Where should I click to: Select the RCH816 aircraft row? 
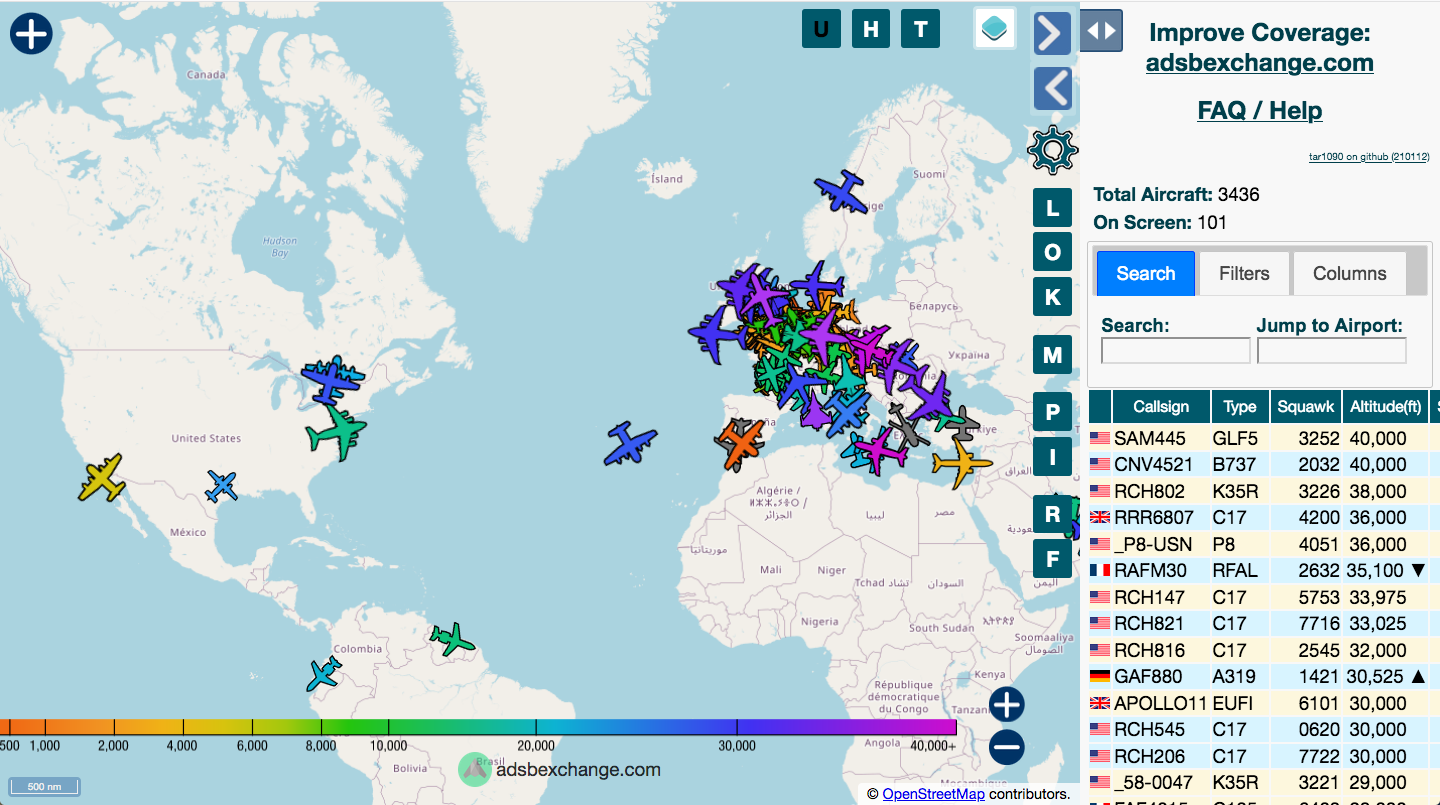click(x=1263, y=650)
